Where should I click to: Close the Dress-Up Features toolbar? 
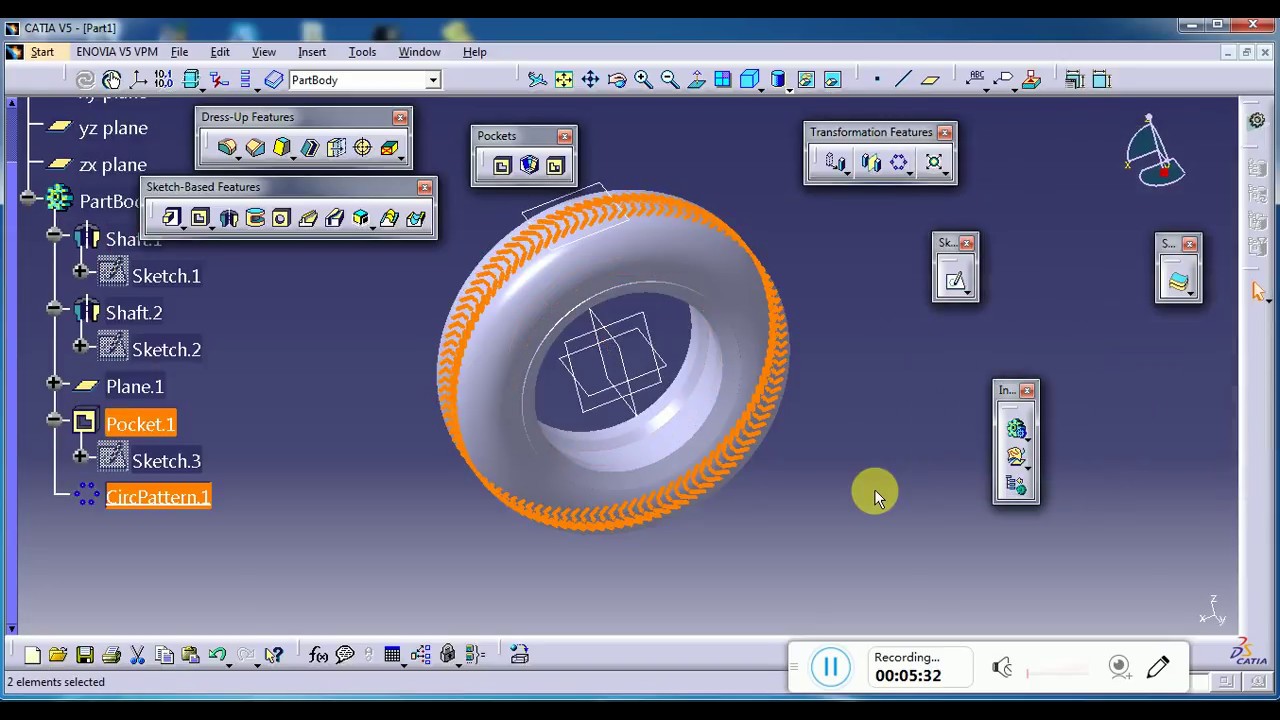(x=400, y=117)
